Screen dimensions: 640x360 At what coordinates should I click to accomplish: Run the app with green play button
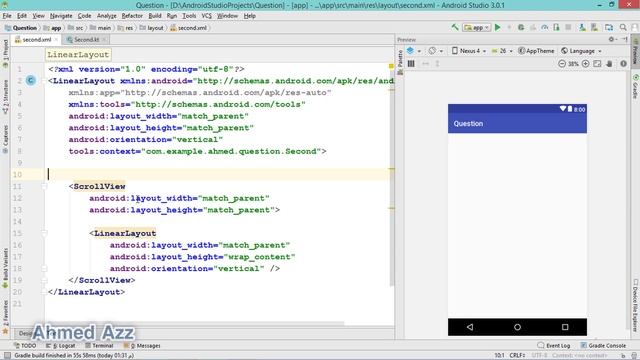[x=498, y=27]
